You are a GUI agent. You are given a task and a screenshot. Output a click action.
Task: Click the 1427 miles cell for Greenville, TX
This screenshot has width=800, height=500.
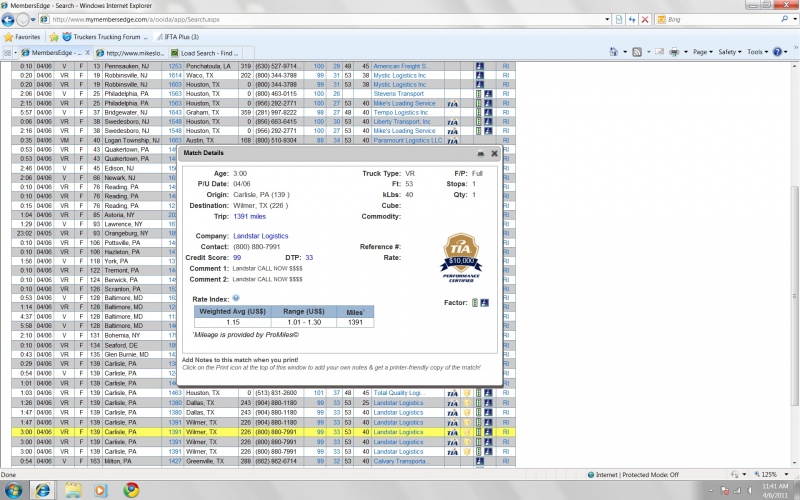pos(175,461)
